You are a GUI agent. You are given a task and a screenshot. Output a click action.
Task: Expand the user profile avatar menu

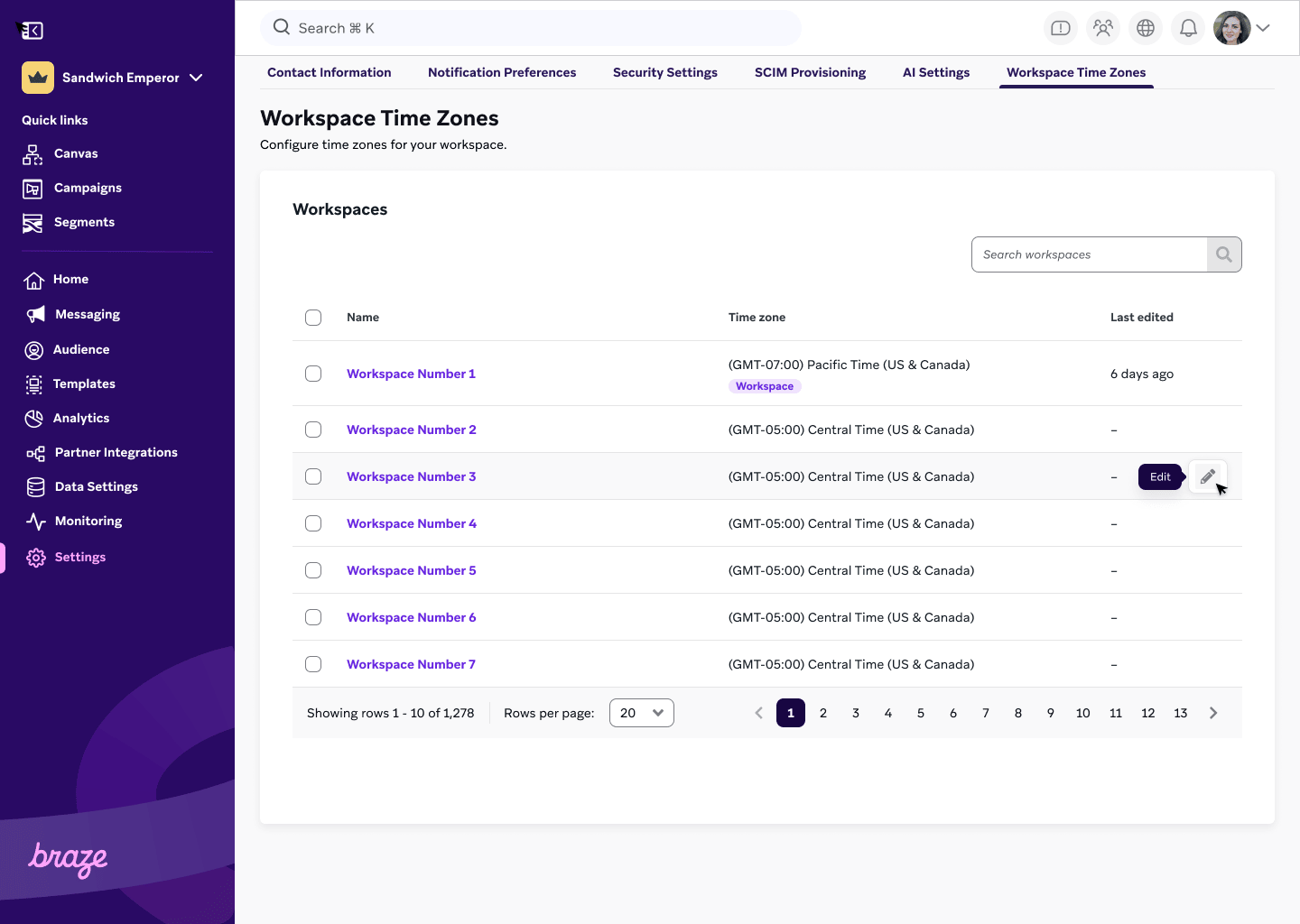coord(1242,28)
